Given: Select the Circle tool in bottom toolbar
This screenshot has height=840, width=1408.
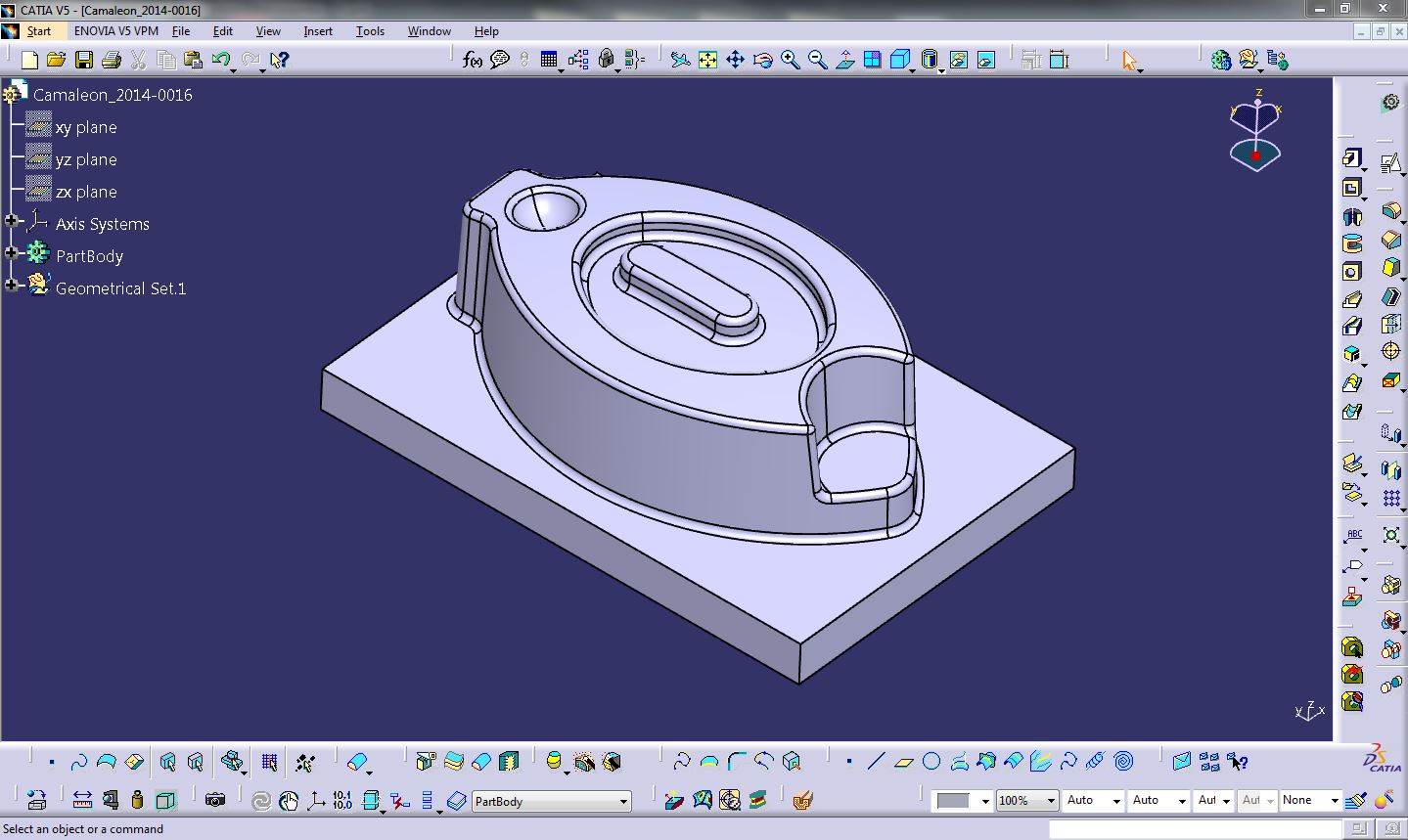Looking at the screenshot, I should pos(931,761).
